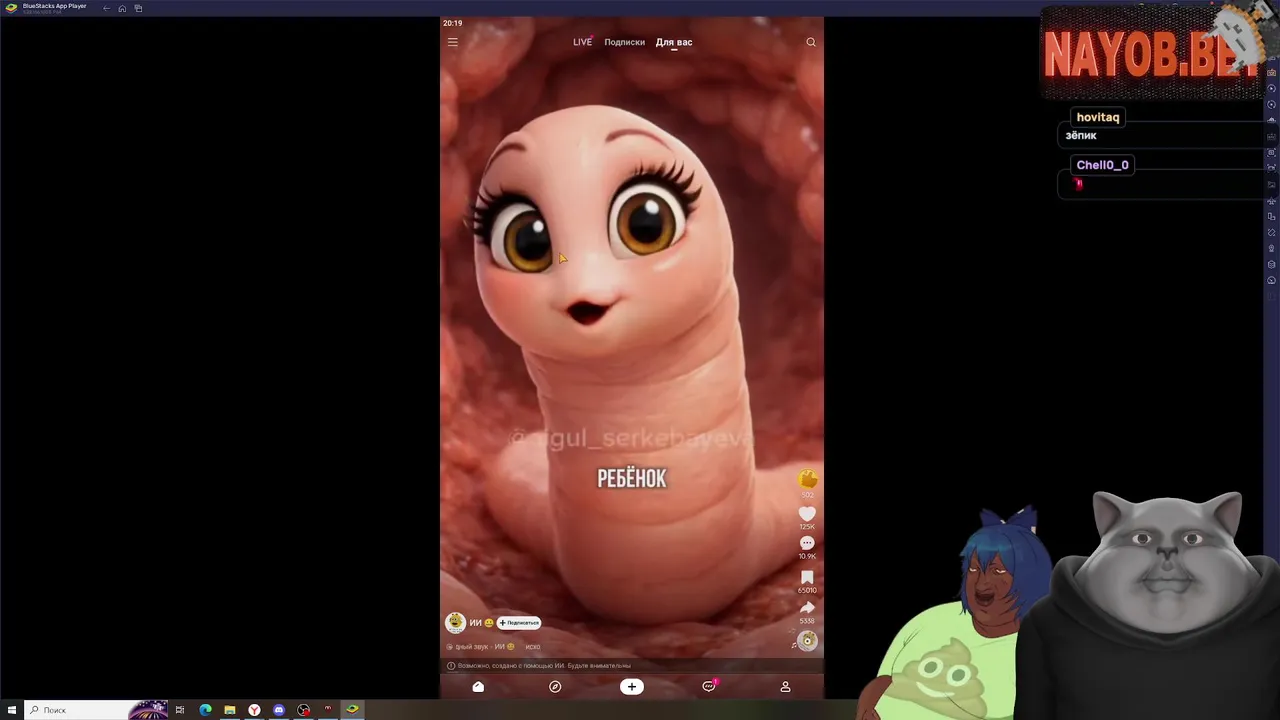Create a new post with the plus button
1280x720 pixels.
coord(631,687)
